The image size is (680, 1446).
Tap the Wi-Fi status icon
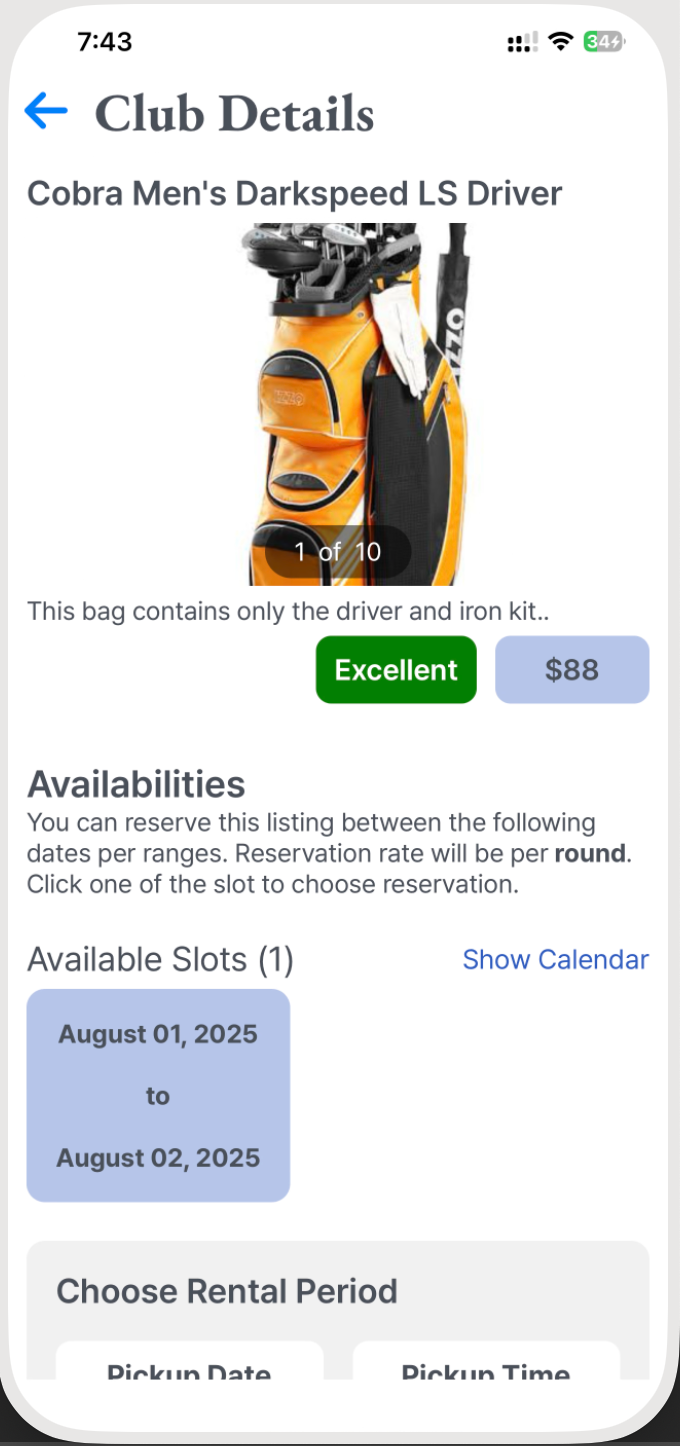click(x=561, y=41)
